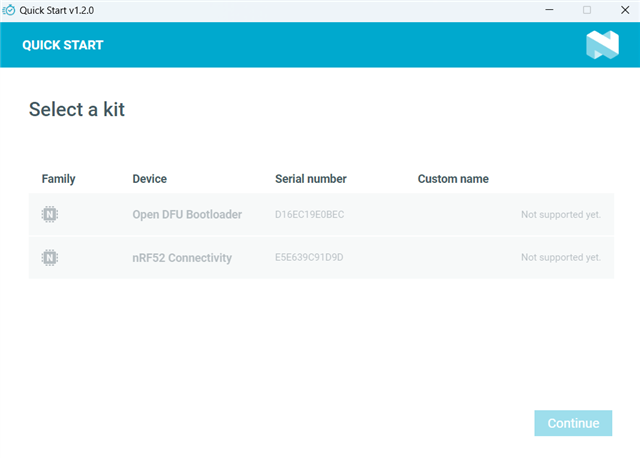Click the Continue button
Screen dimensions: 640x458
[573, 423]
